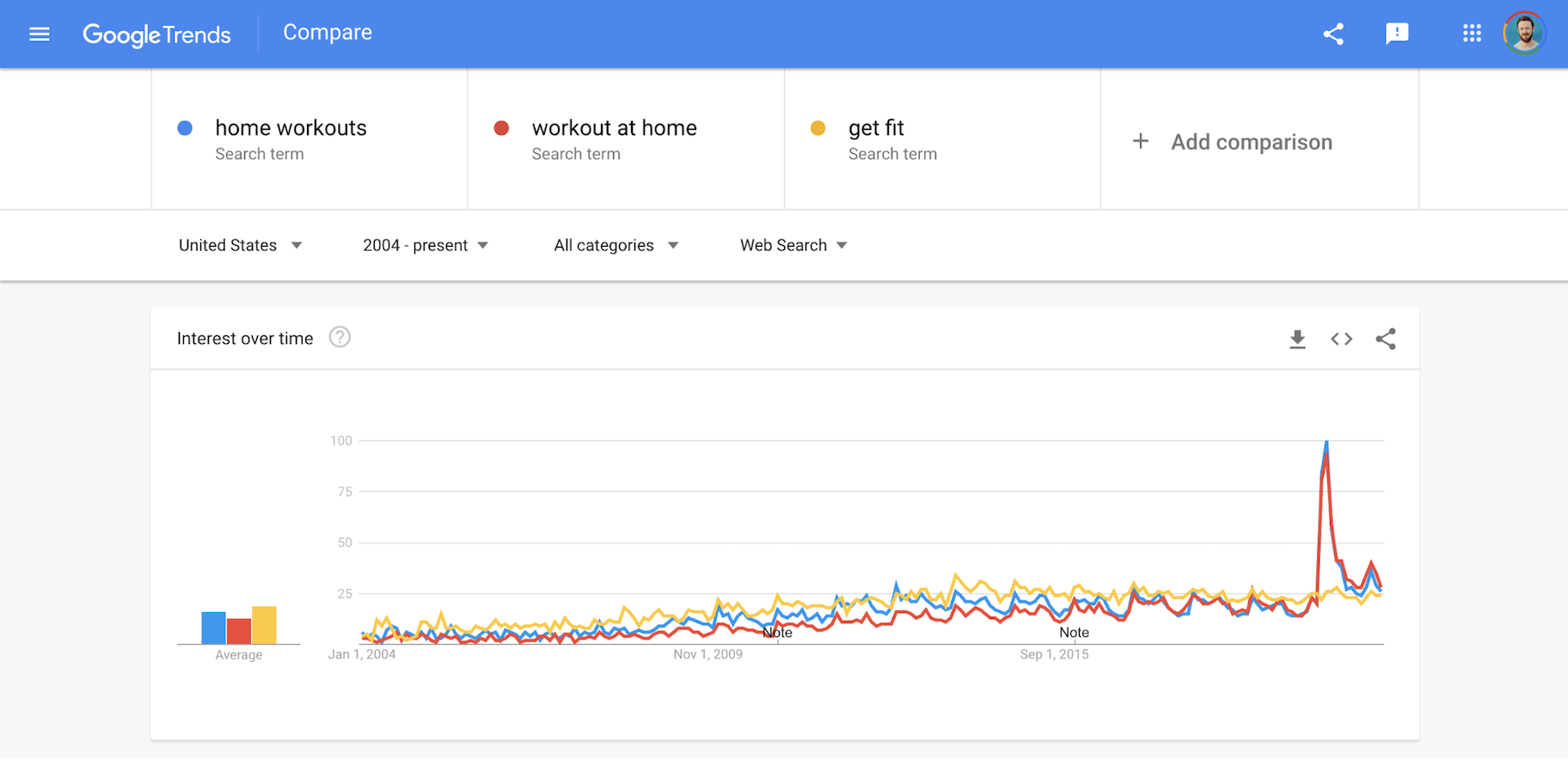The image size is (1568, 760).
Task: Share the Interest over time chart
Action: pyautogui.click(x=1386, y=340)
